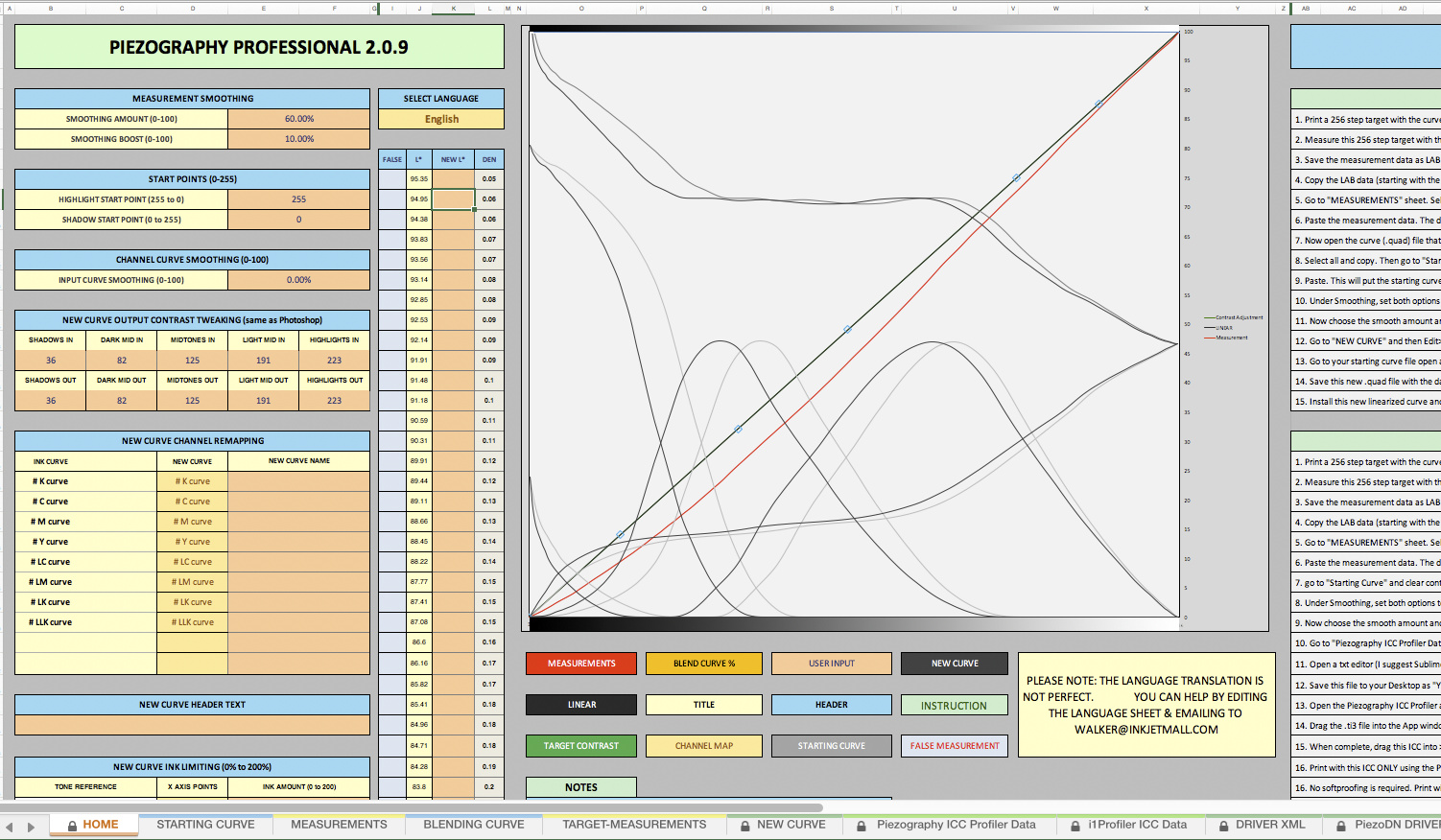Image resolution: width=1441 pixels, height=840 pixels.
Task: Click the lock icon on DRIVER XML tab
Action: point(1223,825)
